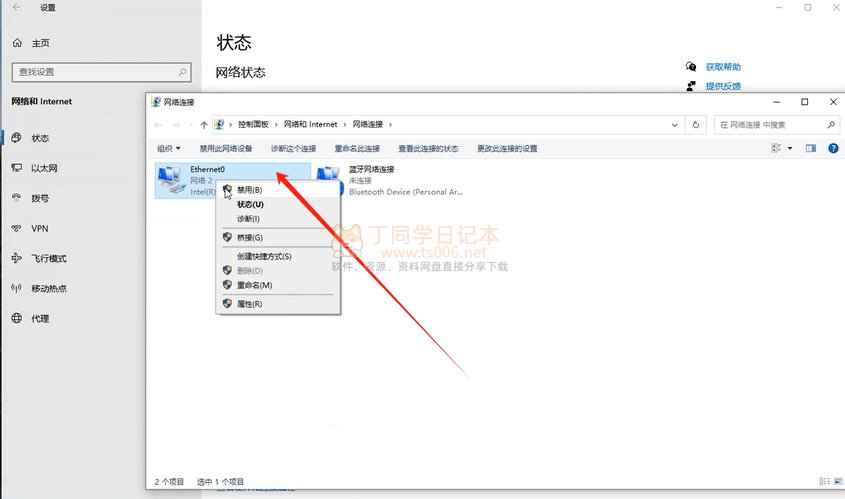
Task: Choose 禁用(B) from the context menu
Action: click(278, 190)
